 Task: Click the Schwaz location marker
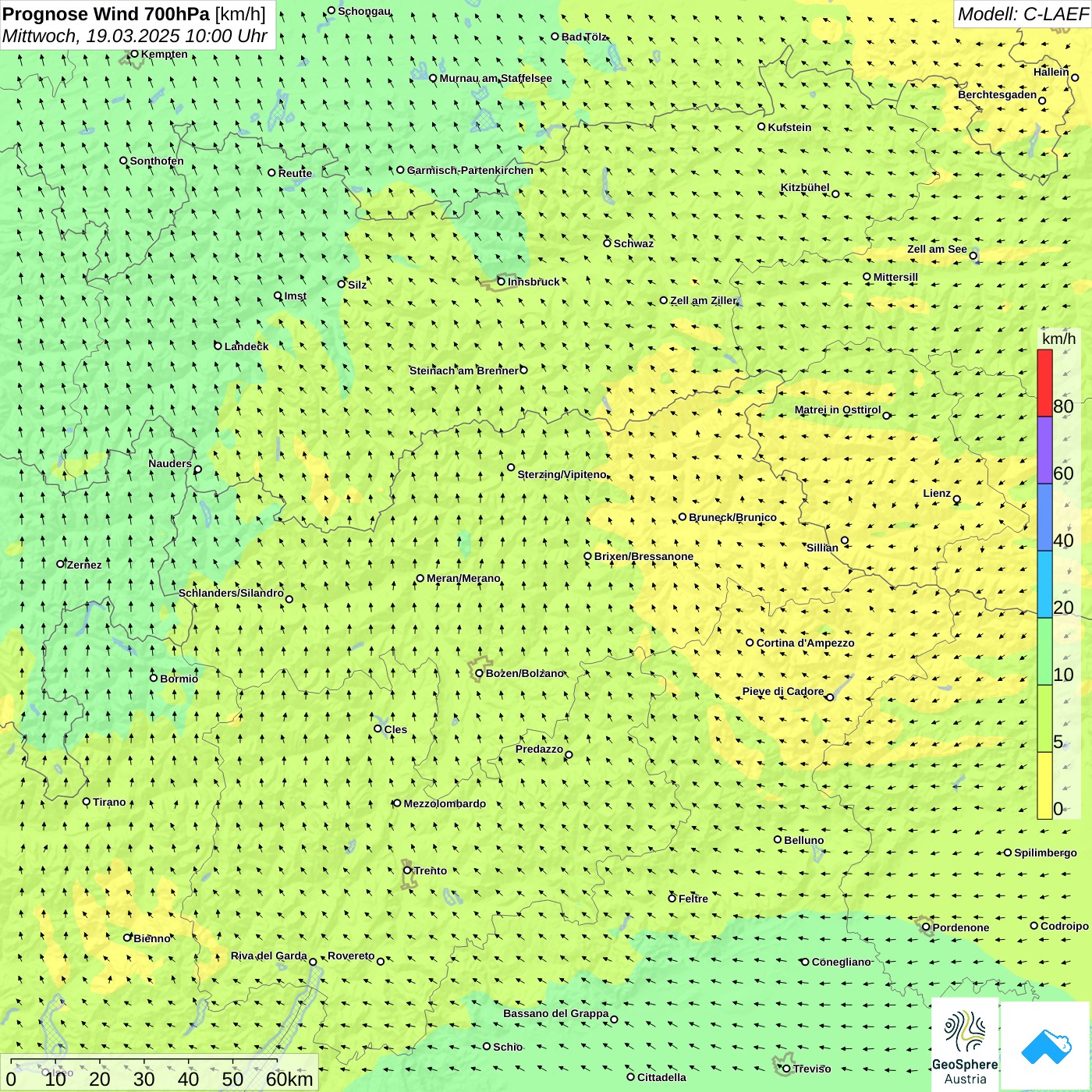[x=607, y=243]
